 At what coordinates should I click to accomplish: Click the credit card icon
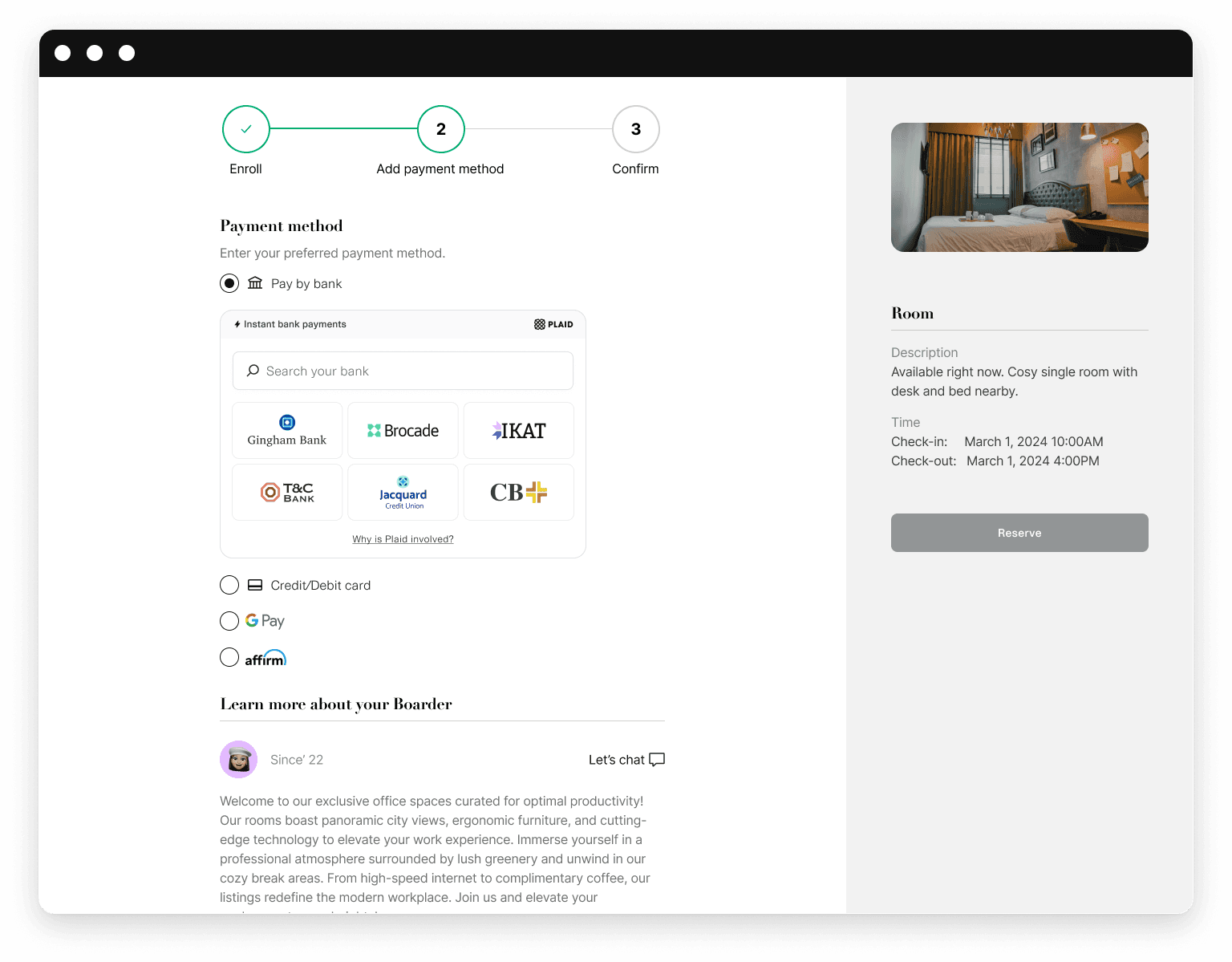(255, 585)
